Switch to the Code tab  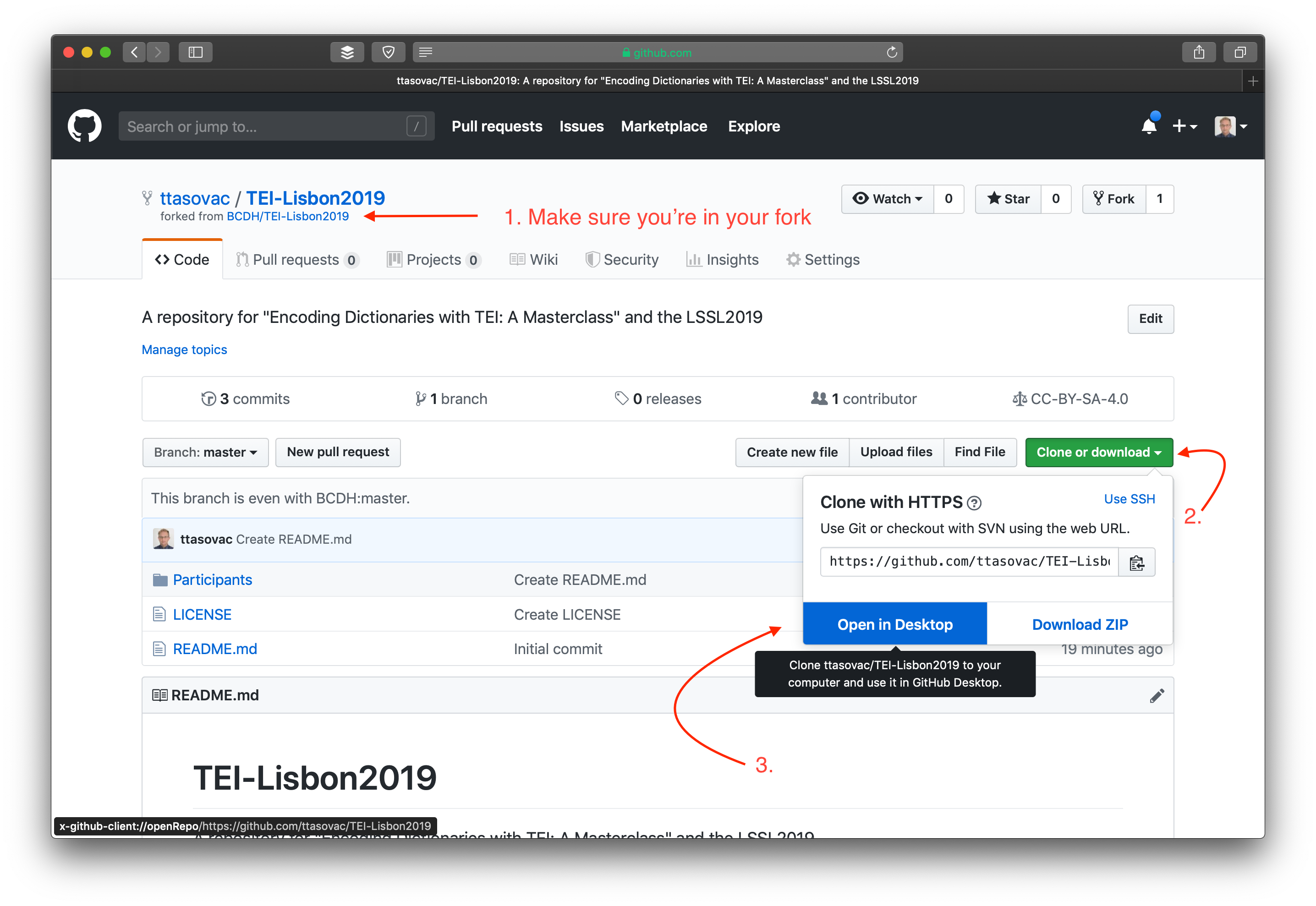tap(182, 260)
